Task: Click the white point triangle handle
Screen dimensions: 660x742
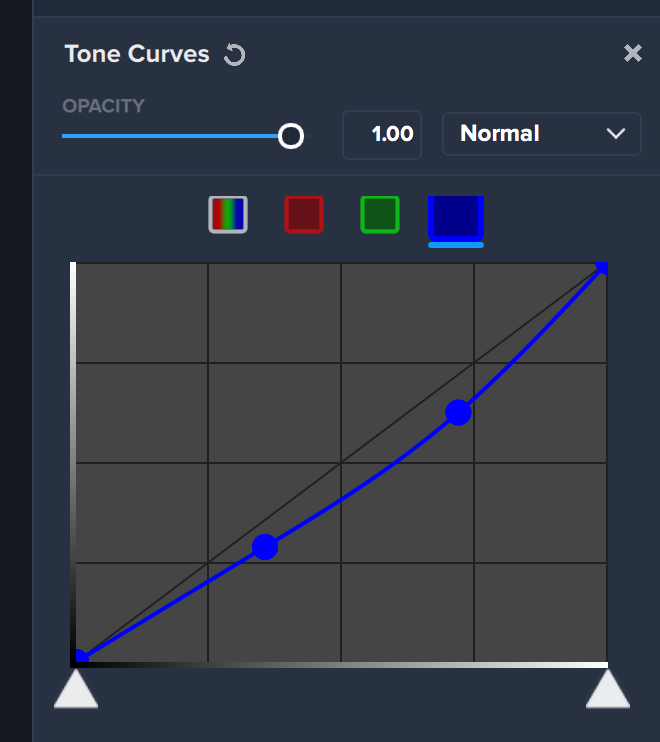Action: click(x=608, y=689)
